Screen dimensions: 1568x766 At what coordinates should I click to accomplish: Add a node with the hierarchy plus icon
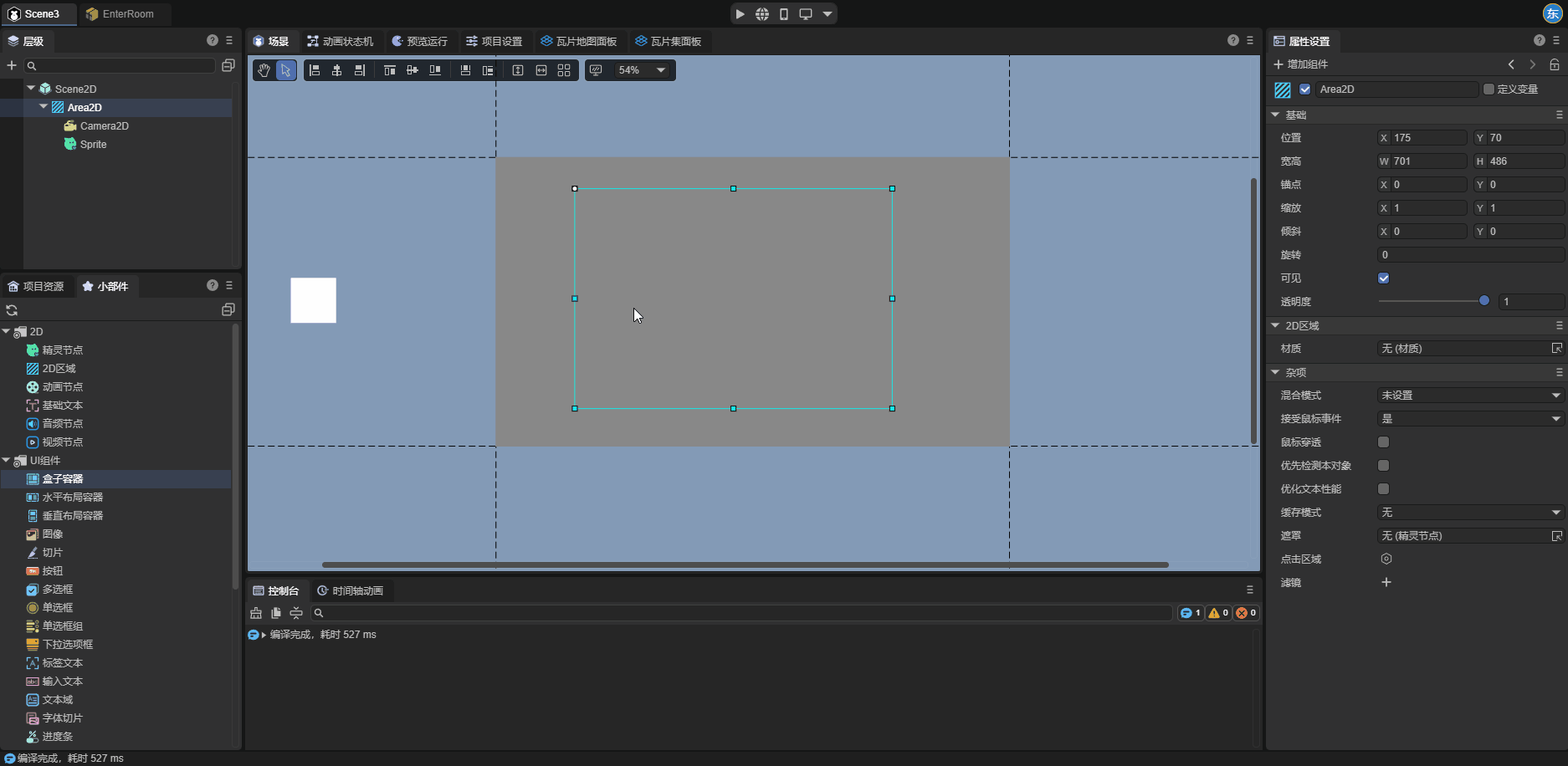[12, 65]
